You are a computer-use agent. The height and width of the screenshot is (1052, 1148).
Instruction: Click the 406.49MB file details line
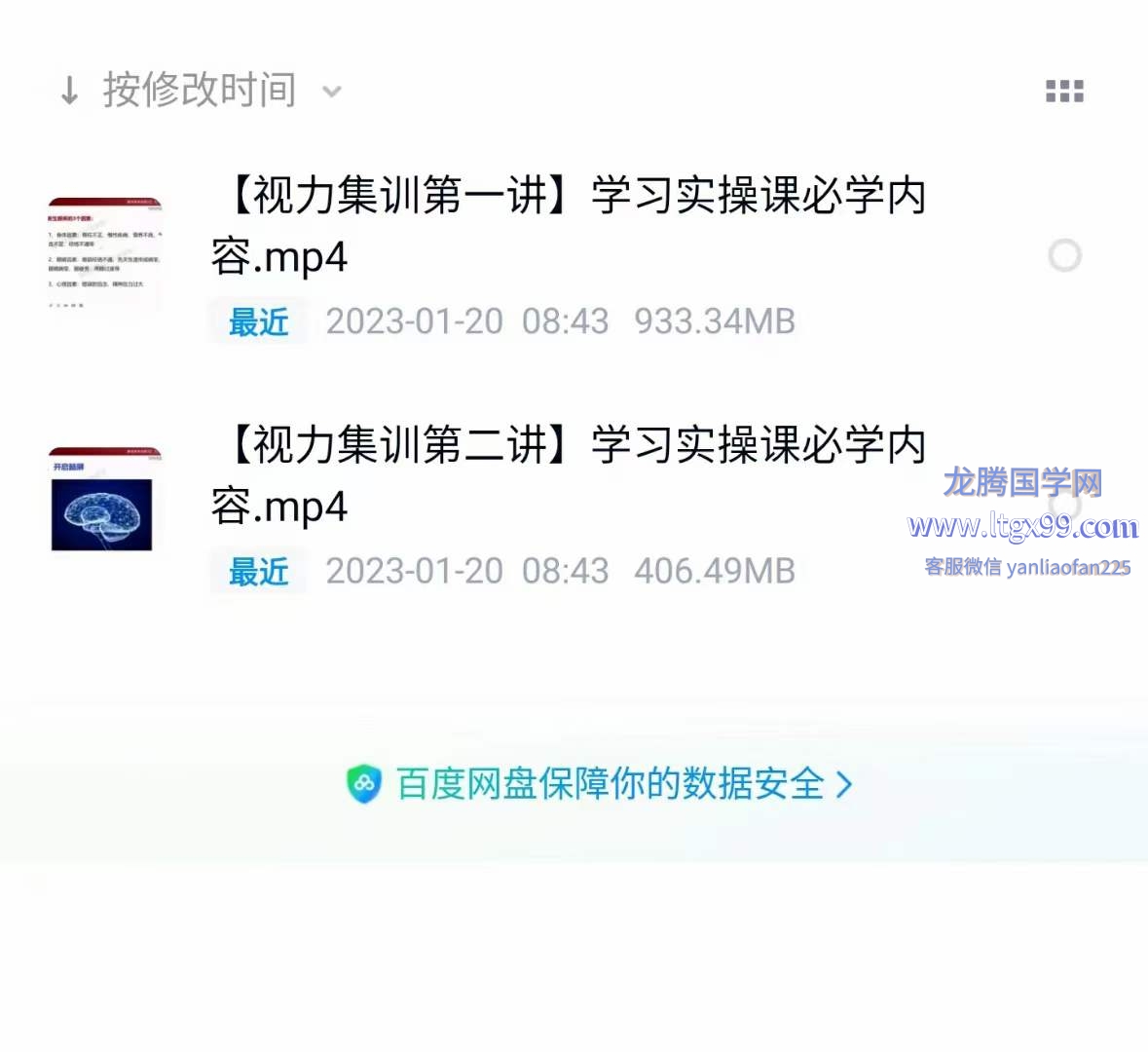[x=560, y=572]
